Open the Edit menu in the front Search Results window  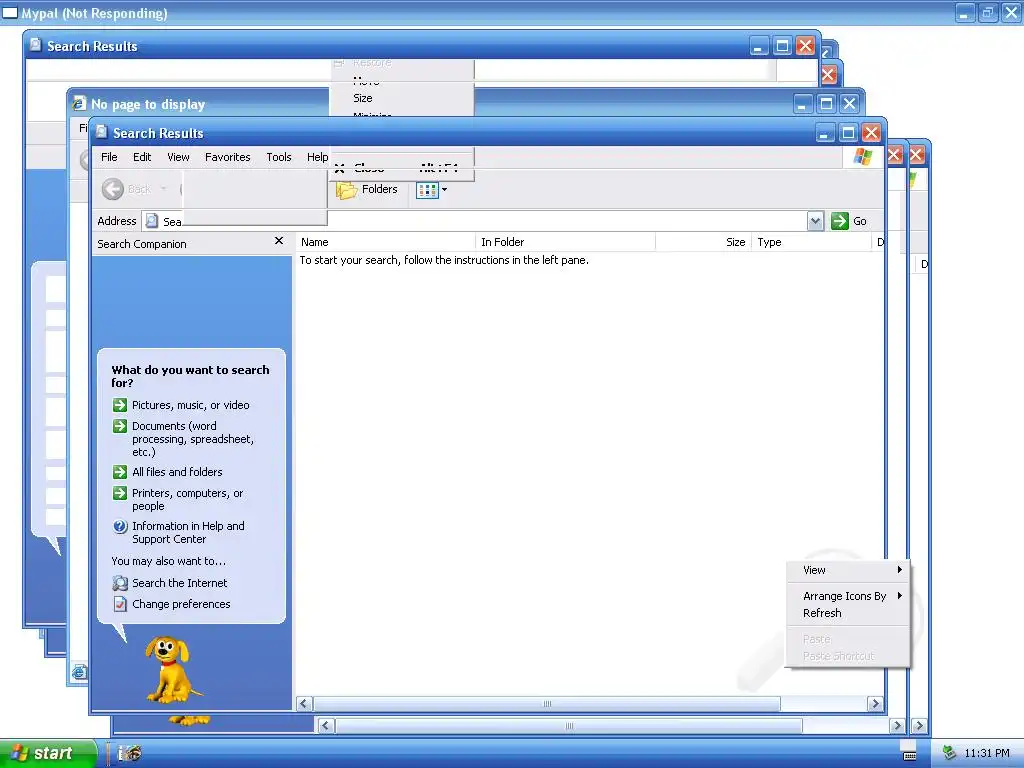142,157
